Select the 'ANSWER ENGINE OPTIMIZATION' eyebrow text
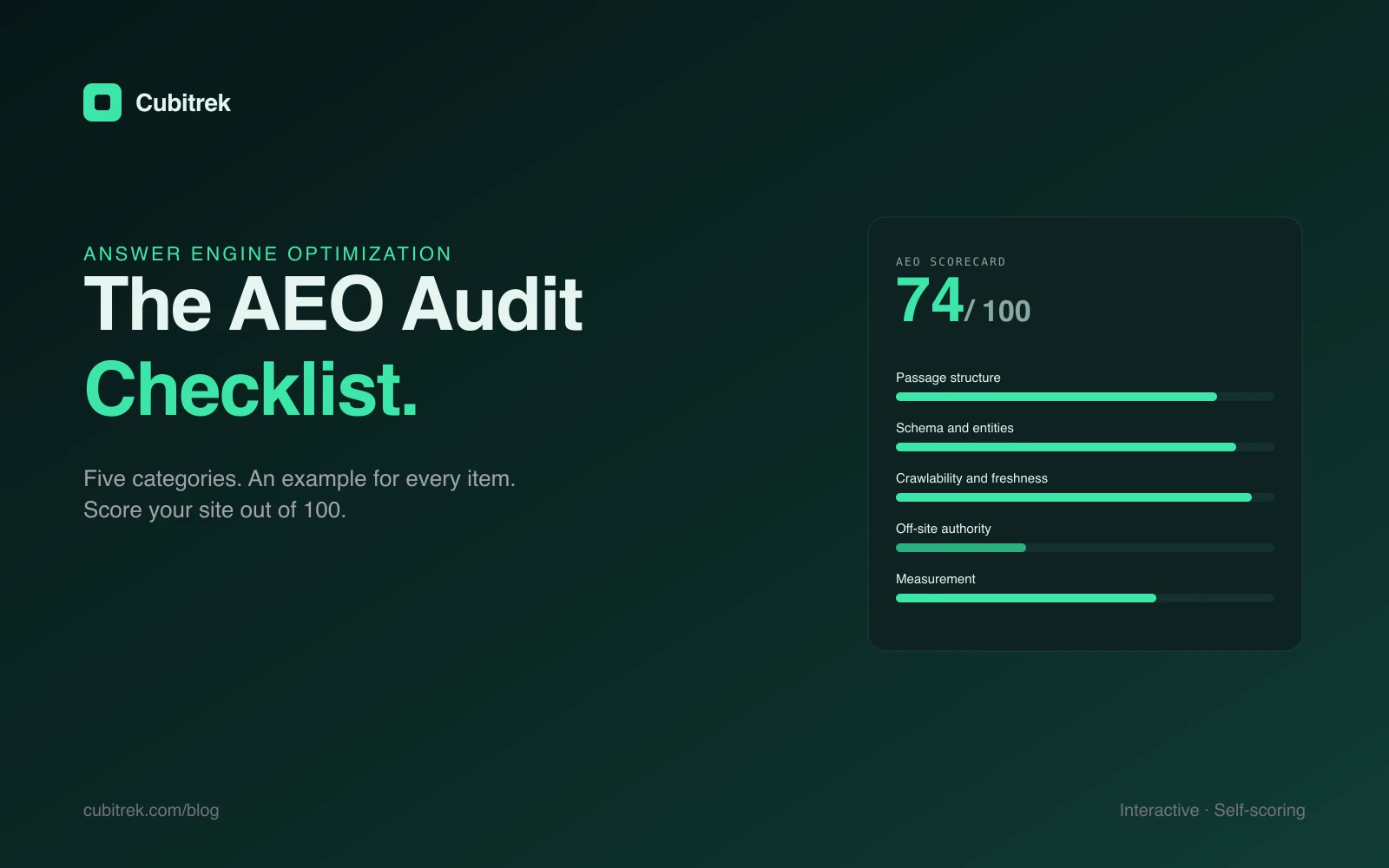This screenshot has width=1389, height=868. pyautogui.click(x=267, y=253)
